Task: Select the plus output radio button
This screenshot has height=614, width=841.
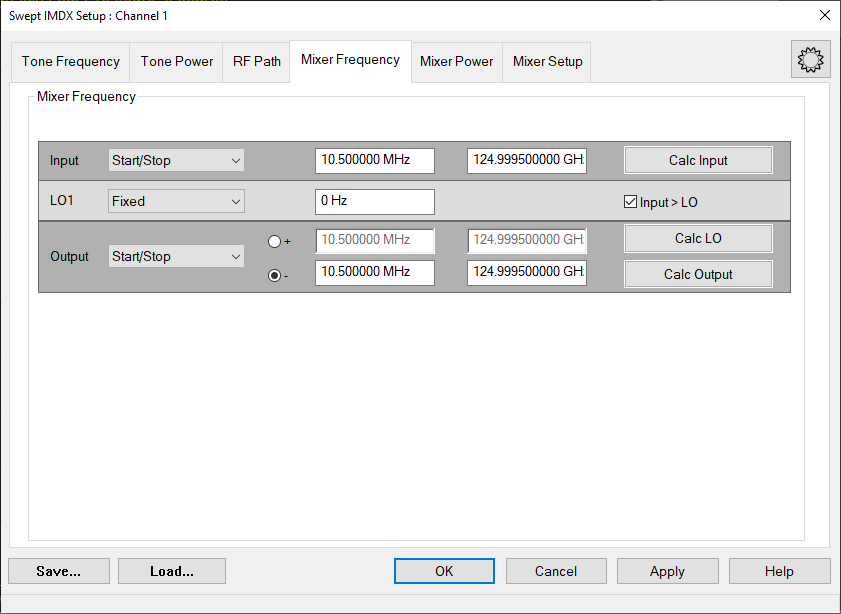Action: tap(275, 241)
